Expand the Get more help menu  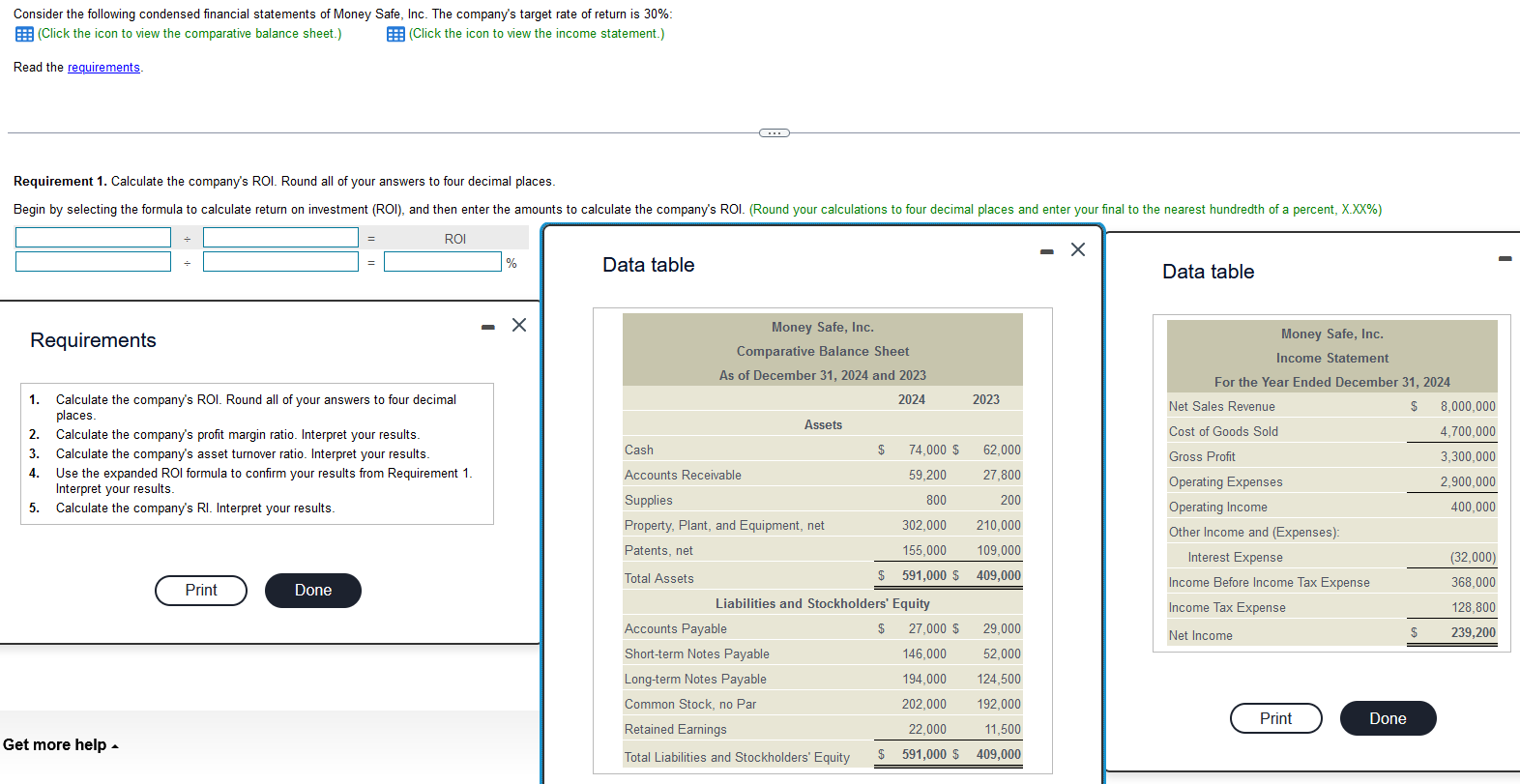(x=60, y=744)
